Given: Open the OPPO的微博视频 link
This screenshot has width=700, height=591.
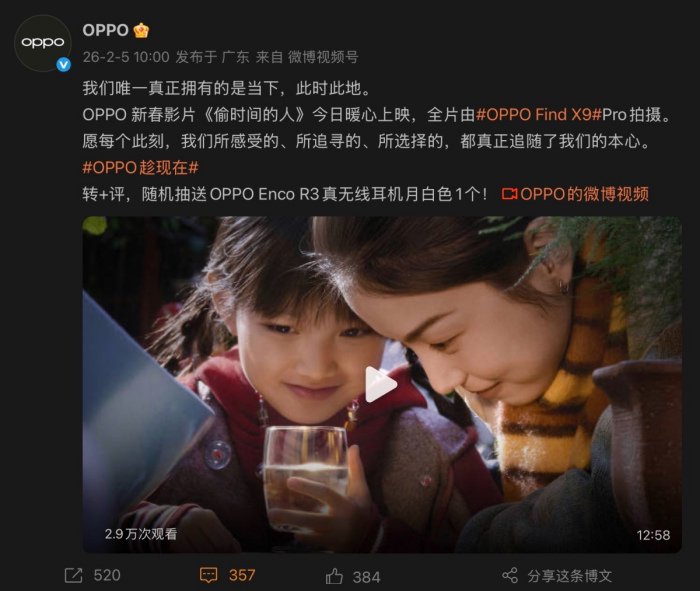Looking at the screenshot, I should 584,194.
